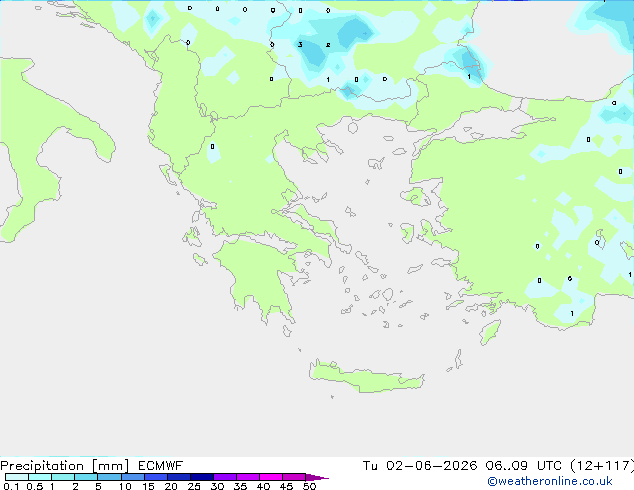Click the '(12+117)' forecast offset text
Viewport: 634px width, 490px height.
click(602, 466)
